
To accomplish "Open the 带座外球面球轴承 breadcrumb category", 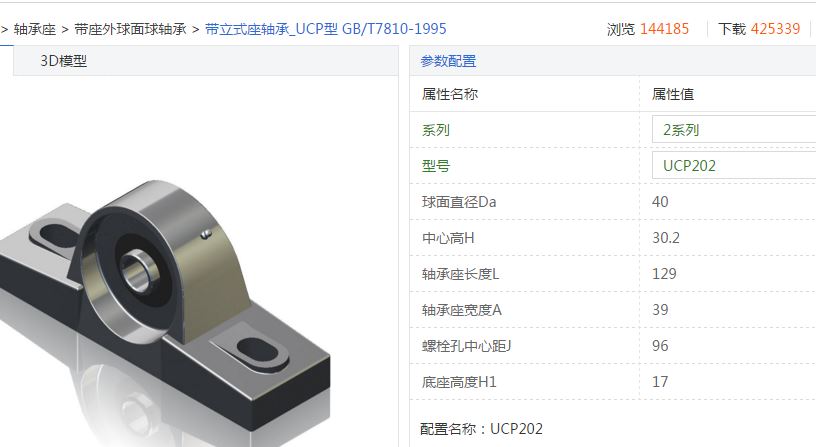I will (130, 29).
